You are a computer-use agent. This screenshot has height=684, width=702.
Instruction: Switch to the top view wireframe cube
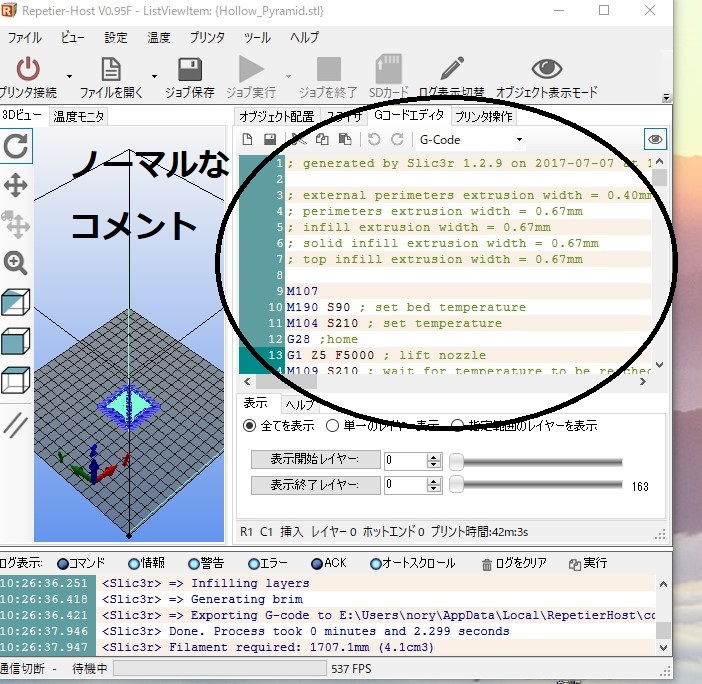16,380
